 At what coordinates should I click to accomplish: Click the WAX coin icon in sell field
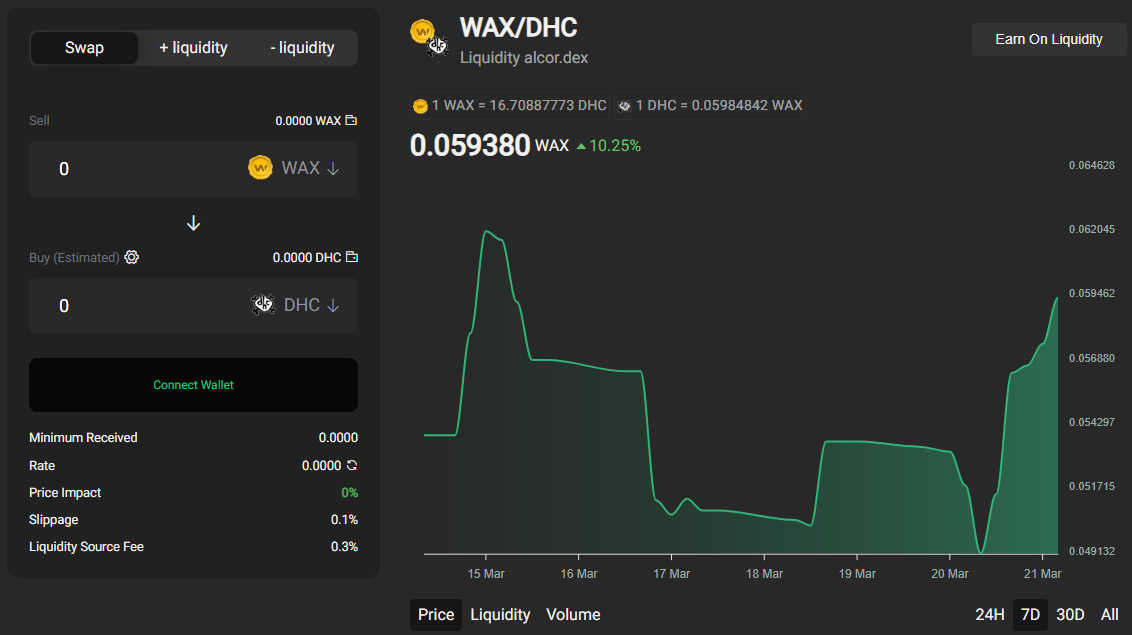[x=260, y=167]
